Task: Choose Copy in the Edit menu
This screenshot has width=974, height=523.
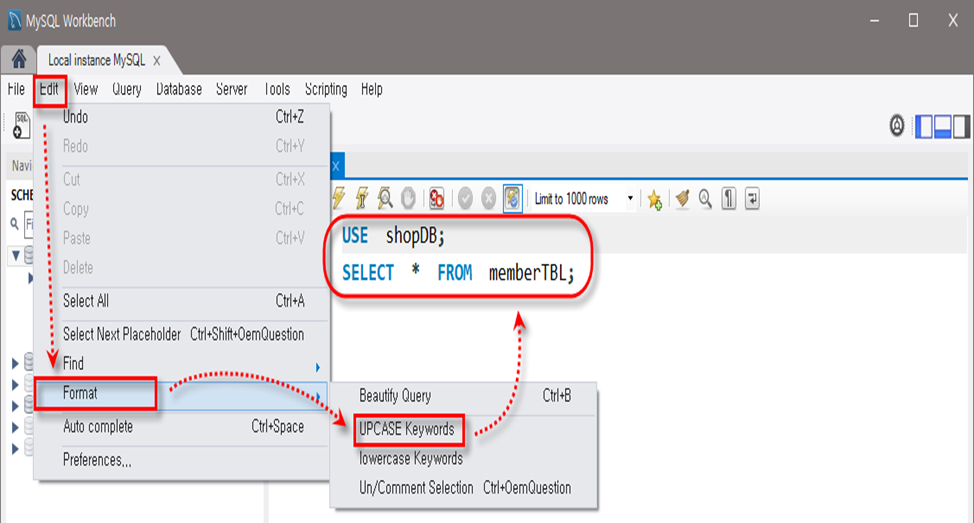Action: point(181,209)
